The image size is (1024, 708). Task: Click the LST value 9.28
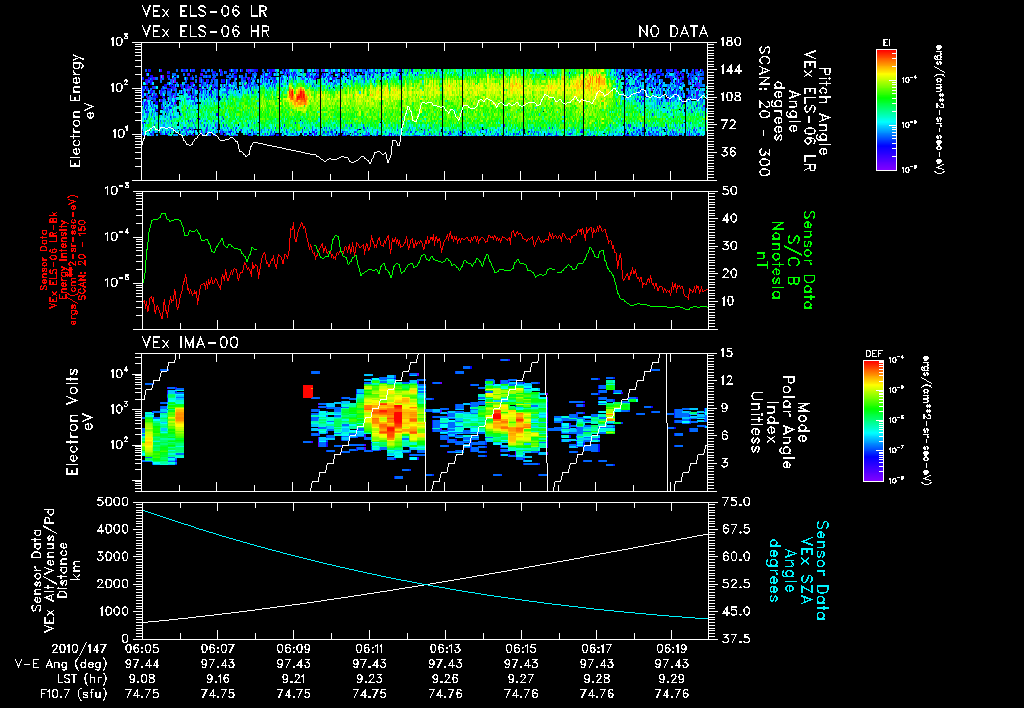tap(596, 679)
